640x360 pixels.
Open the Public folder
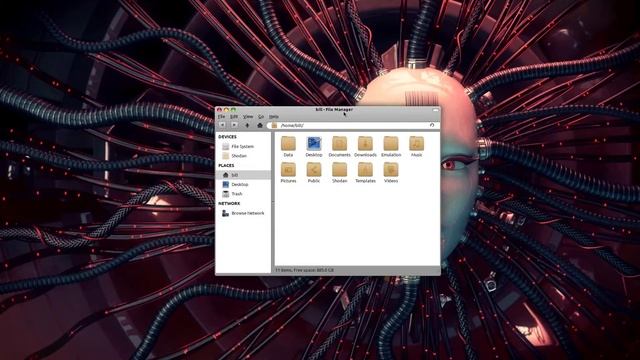point(314,172)
